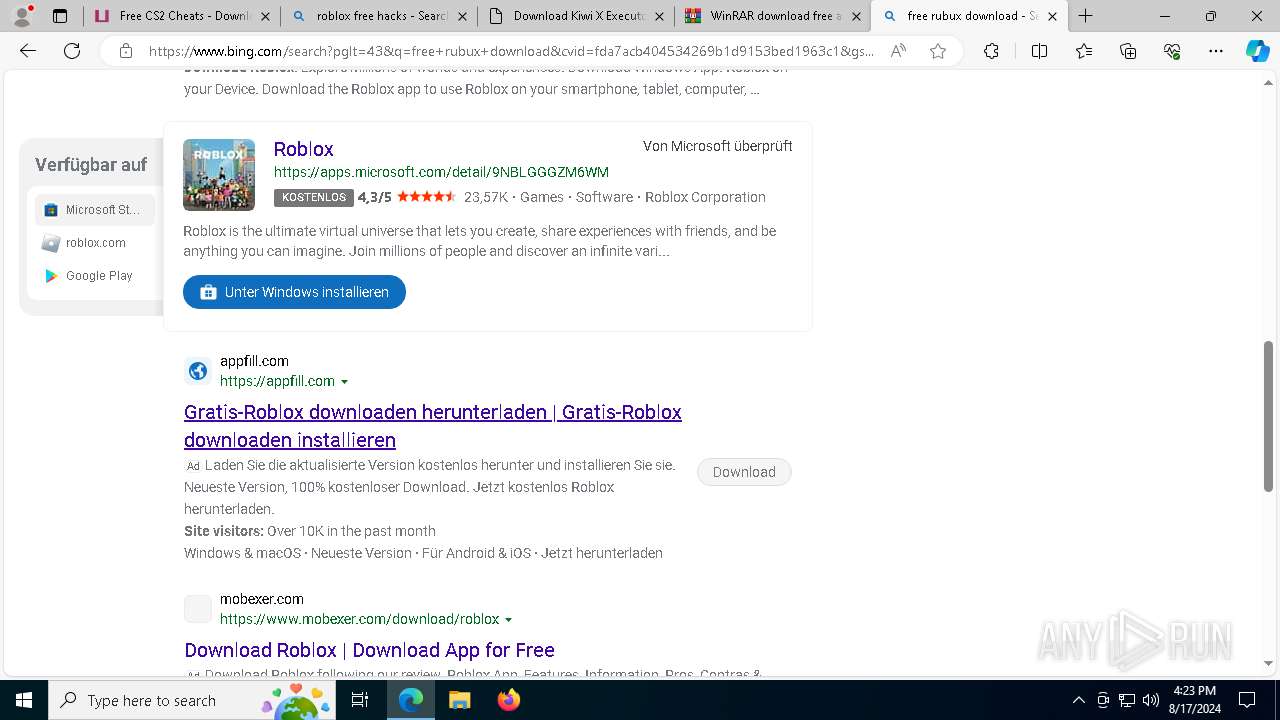Open the mobexer.com/download/roblox URL link

[x=359, y=619]
